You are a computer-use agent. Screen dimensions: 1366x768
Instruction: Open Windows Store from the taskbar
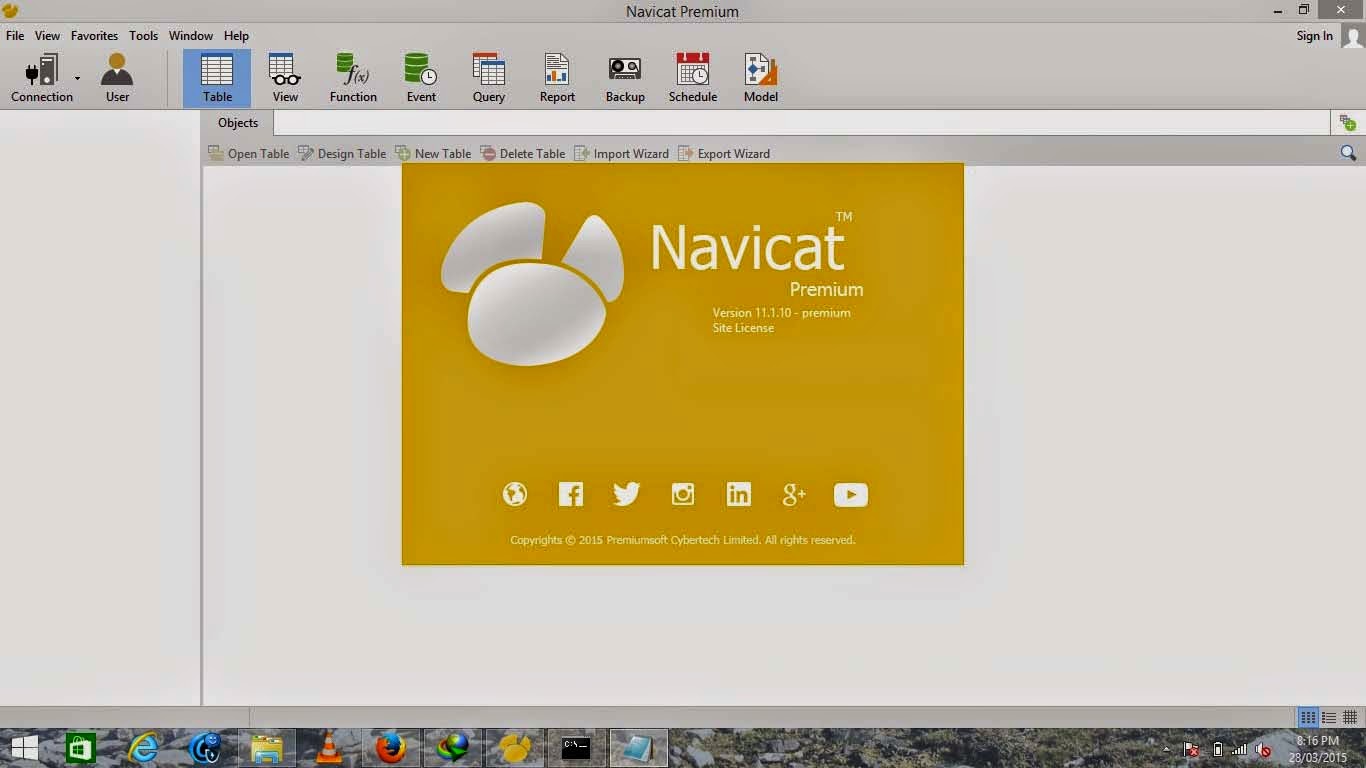80,748
